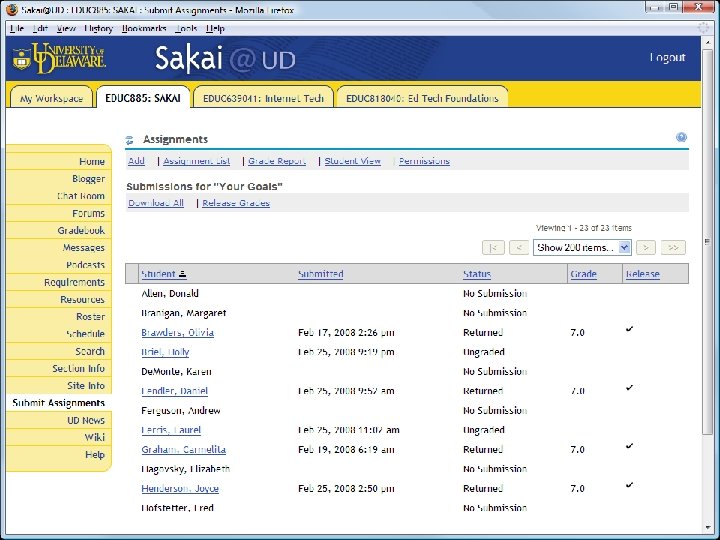
Task: Open Requirements in the sidebar
Action: (74, 282)
